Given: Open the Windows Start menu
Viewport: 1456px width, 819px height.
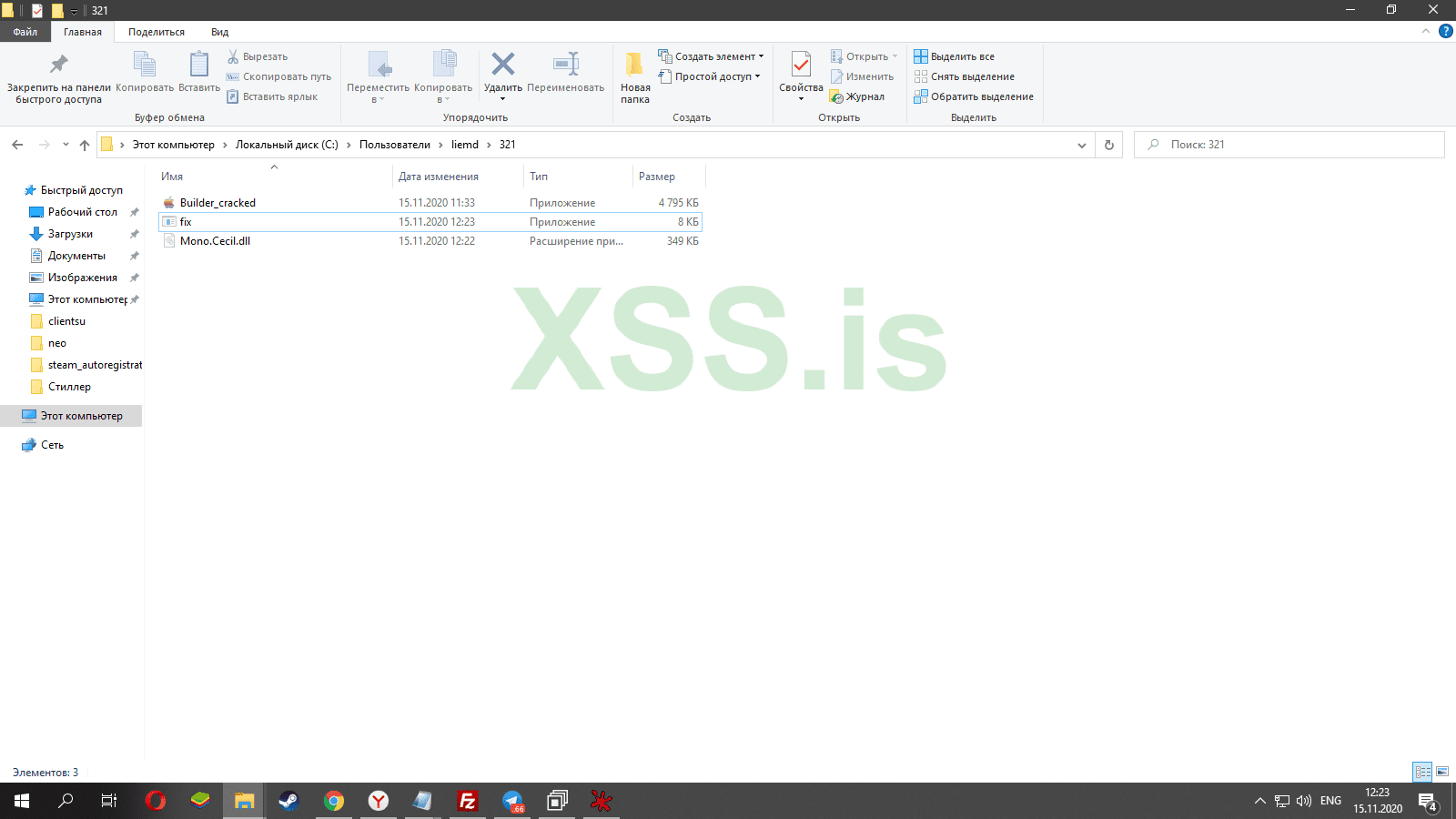Looking at the screenshot, I should click(22, 801).
